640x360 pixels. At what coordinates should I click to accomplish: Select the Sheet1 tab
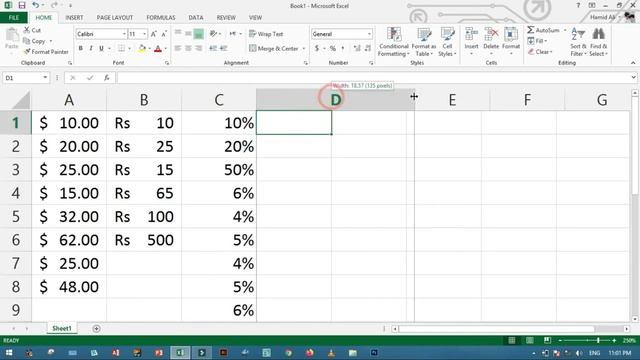pos(62,329)
